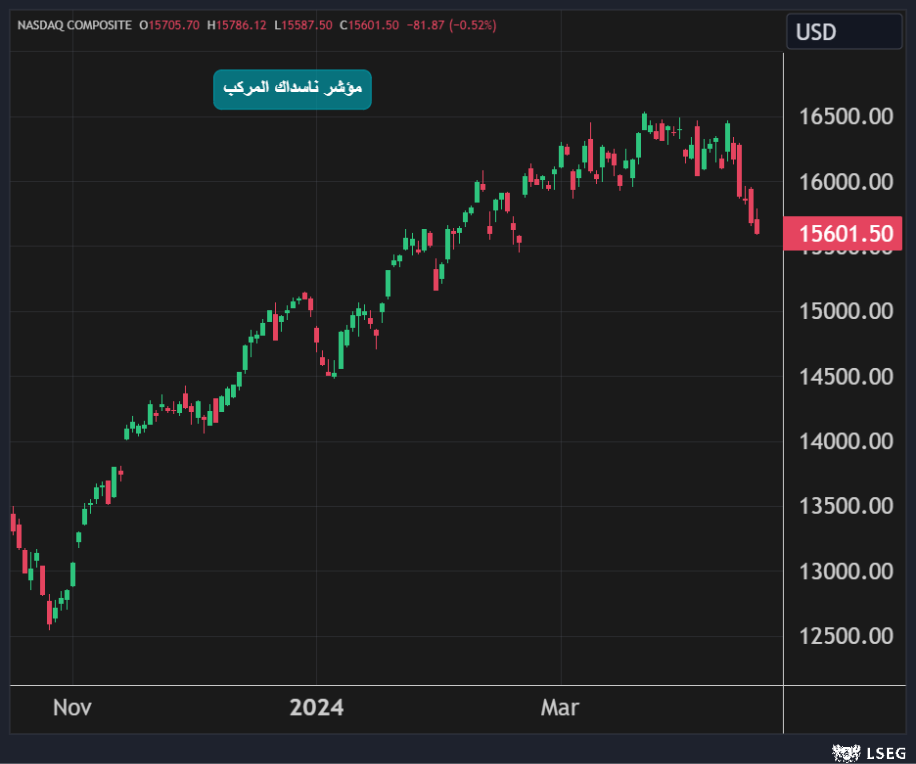Click the low value L15587.50
The height and width of the screenshot is (764, 916).
(304, 24)
